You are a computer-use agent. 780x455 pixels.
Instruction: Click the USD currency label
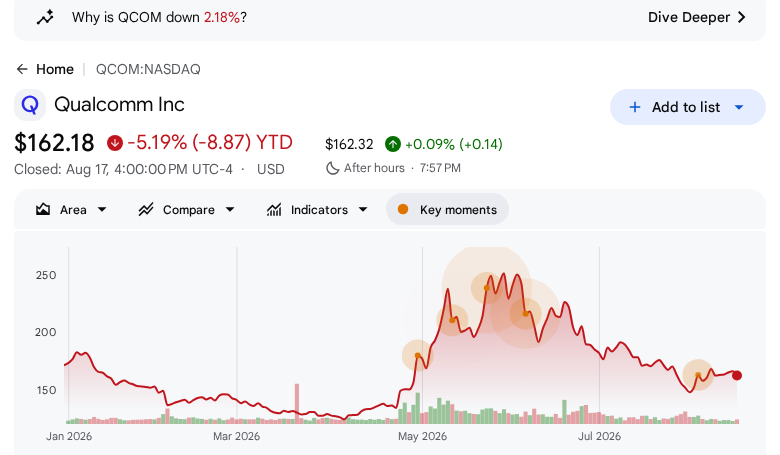point(271,170)
